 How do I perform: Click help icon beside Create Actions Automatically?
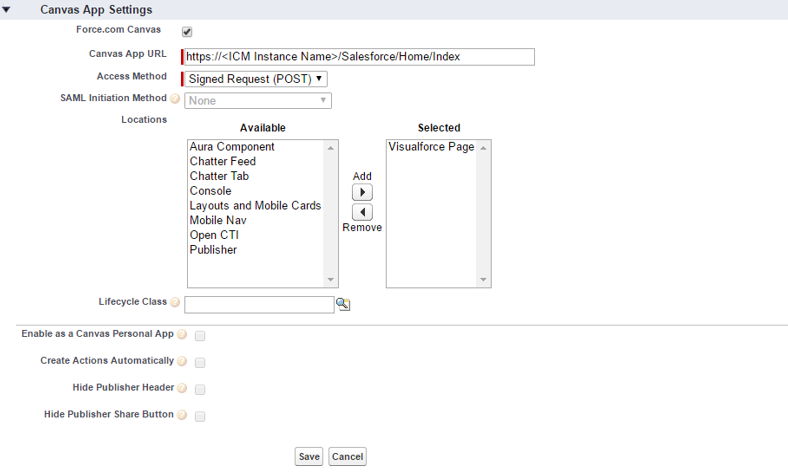[182, 362]
